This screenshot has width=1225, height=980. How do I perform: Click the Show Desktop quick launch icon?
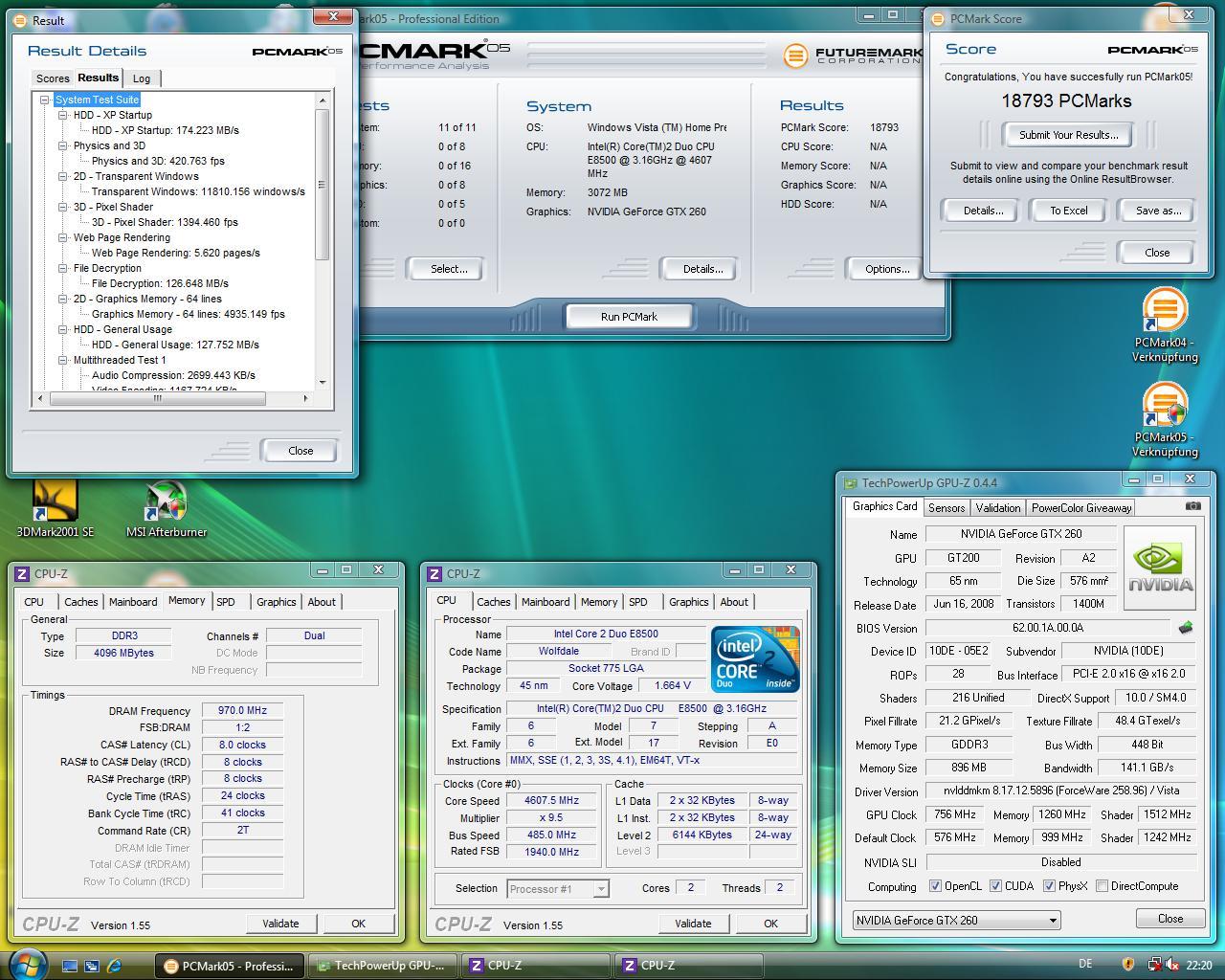click(70, 966)
